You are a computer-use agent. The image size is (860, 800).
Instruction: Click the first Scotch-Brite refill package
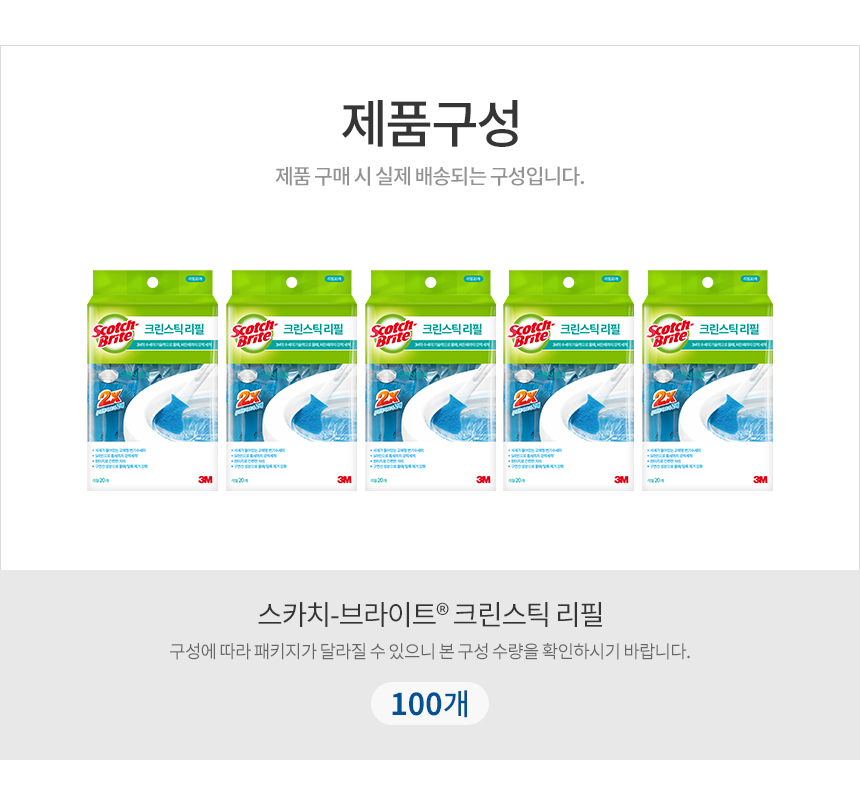pyautogui.click(x=152, y=380)
